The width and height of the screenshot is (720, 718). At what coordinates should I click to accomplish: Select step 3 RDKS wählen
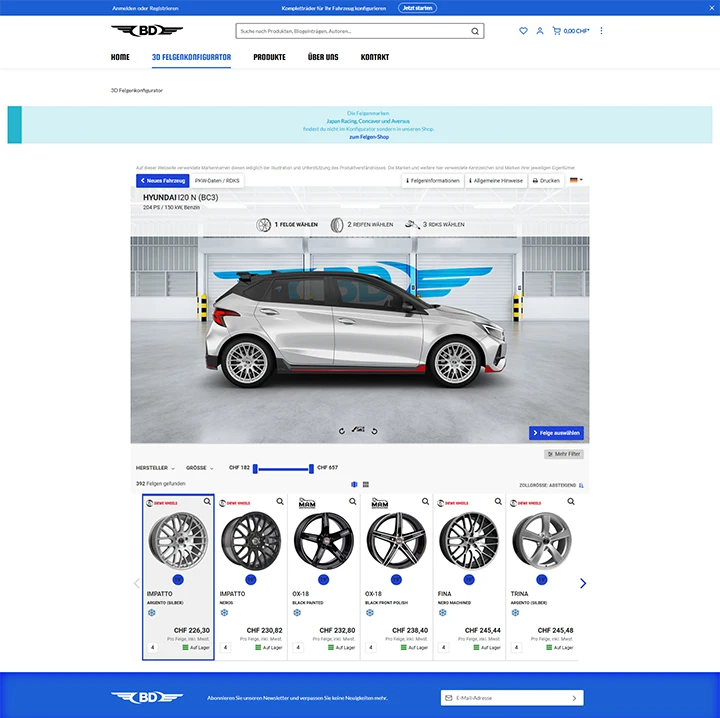coord(435,224)
